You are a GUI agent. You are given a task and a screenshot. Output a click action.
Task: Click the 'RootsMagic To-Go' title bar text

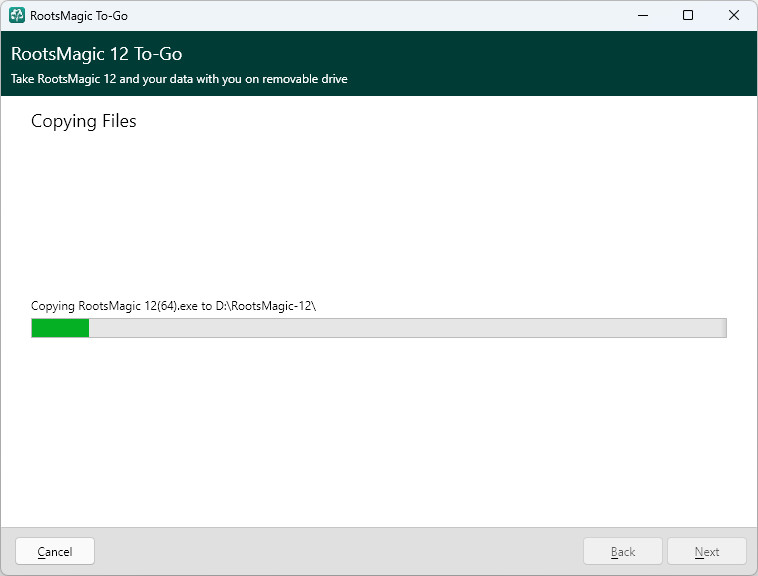coord(79,16)
